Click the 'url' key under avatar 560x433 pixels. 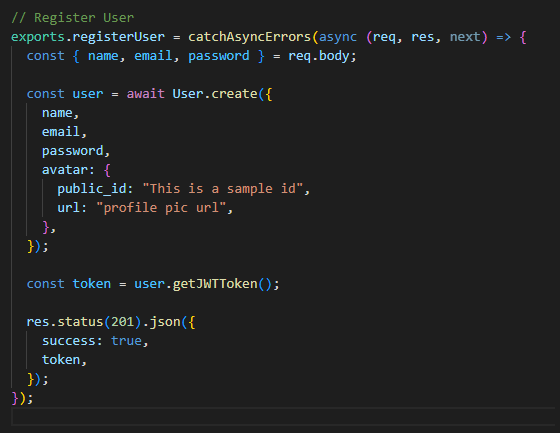[x=69, y=208]
